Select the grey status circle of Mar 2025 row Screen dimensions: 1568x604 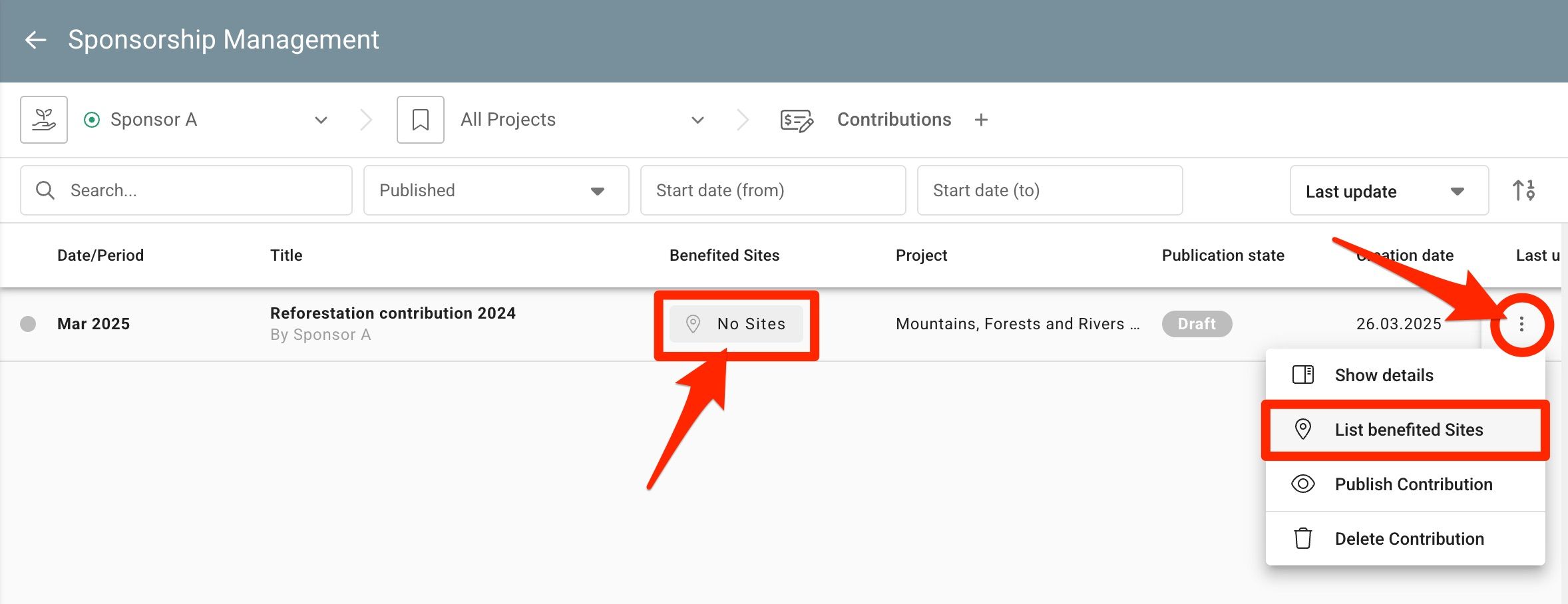point(28,324)
